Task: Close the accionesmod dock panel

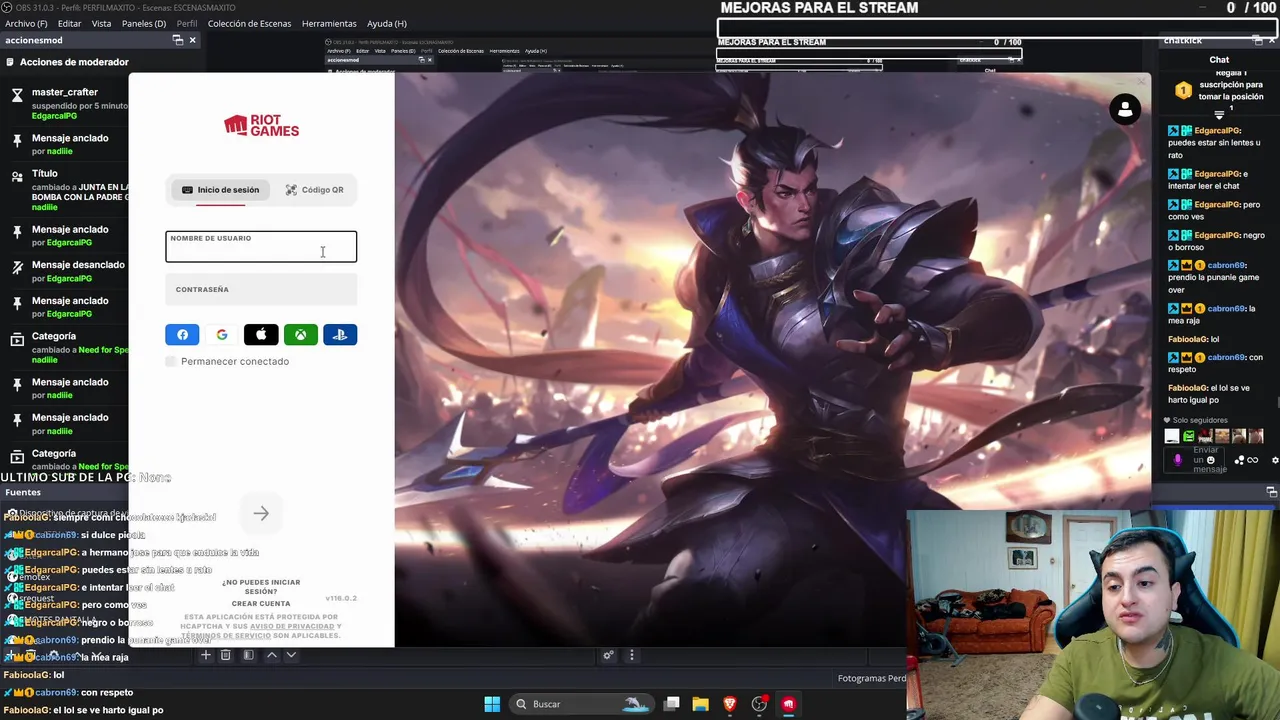Action: coord(192,40)
